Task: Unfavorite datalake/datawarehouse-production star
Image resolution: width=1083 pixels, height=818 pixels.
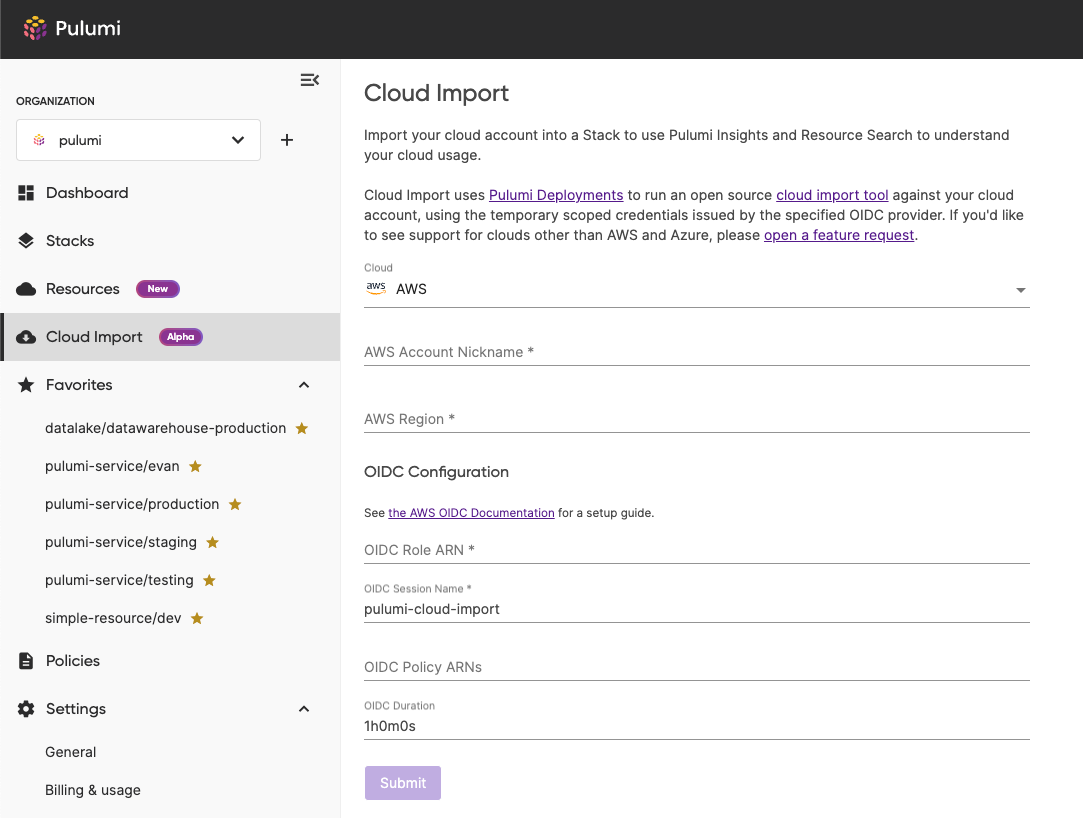Action: (302, 428)
